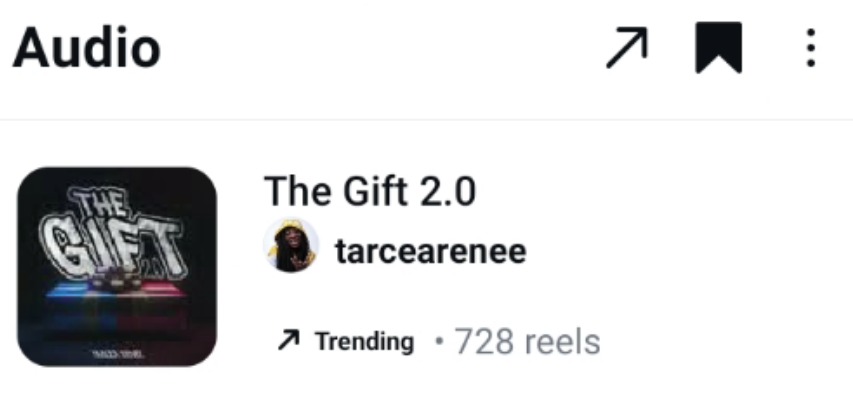Viewport: 853px width, 400px height.
Task: Select the Trending label
Action: pos(364,342)
